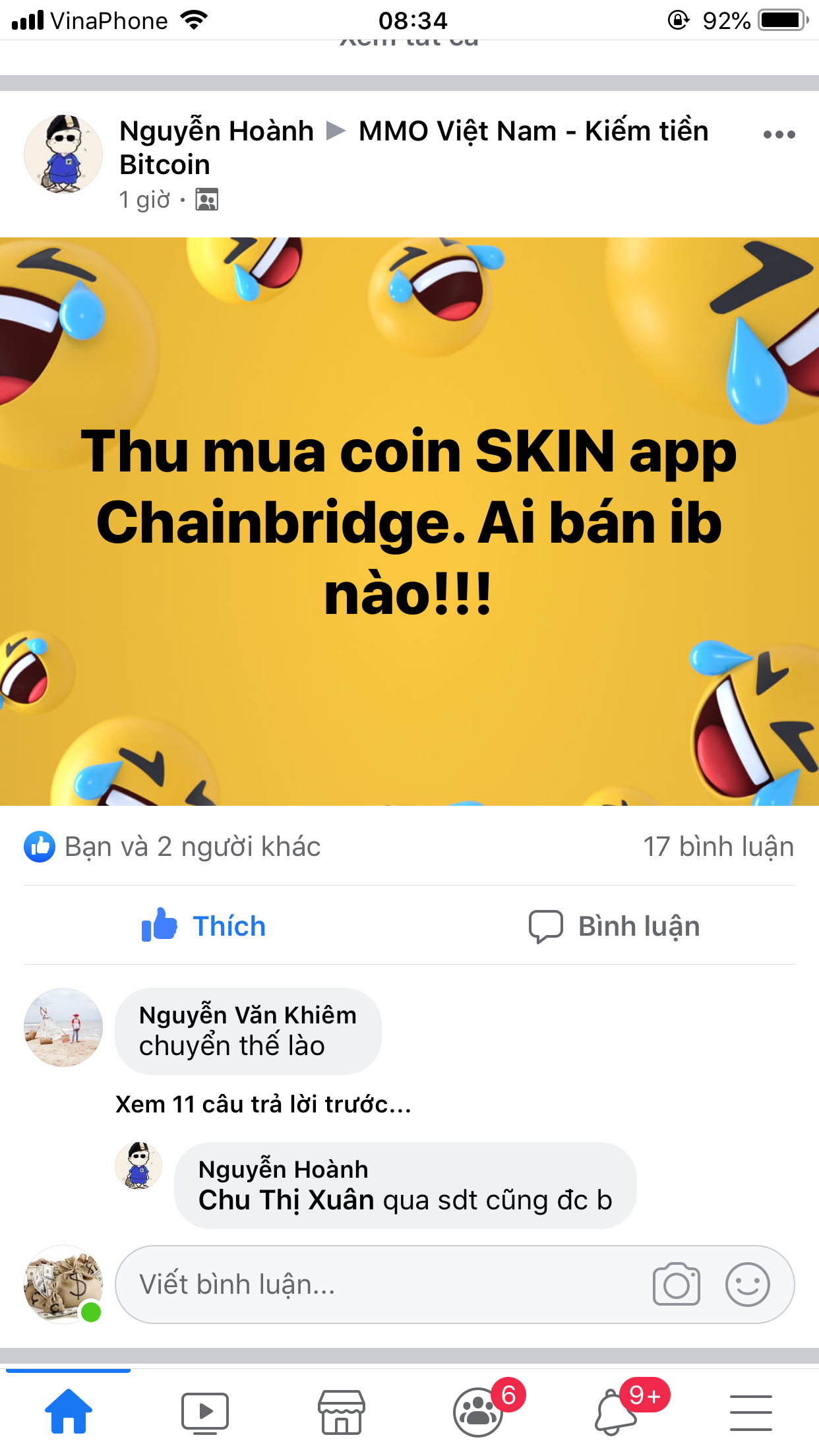Open Nguyễn Văn Khiêm's profile picture
This screenshot has height=1456, width=819.
tap(63, 1027)
